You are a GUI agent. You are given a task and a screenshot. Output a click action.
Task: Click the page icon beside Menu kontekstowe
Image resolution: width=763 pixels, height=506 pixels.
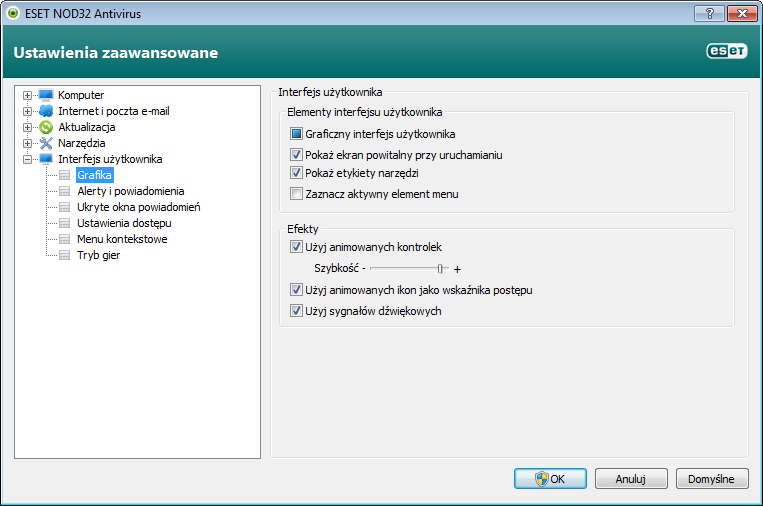coord(64,239)
